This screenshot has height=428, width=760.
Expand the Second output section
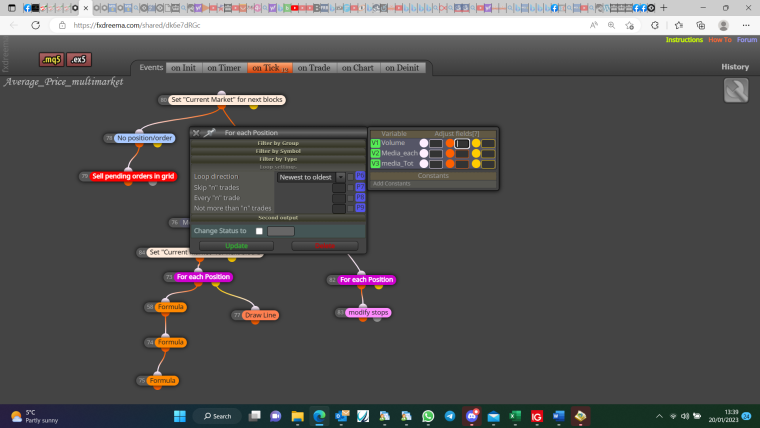[x=278, y=218]
